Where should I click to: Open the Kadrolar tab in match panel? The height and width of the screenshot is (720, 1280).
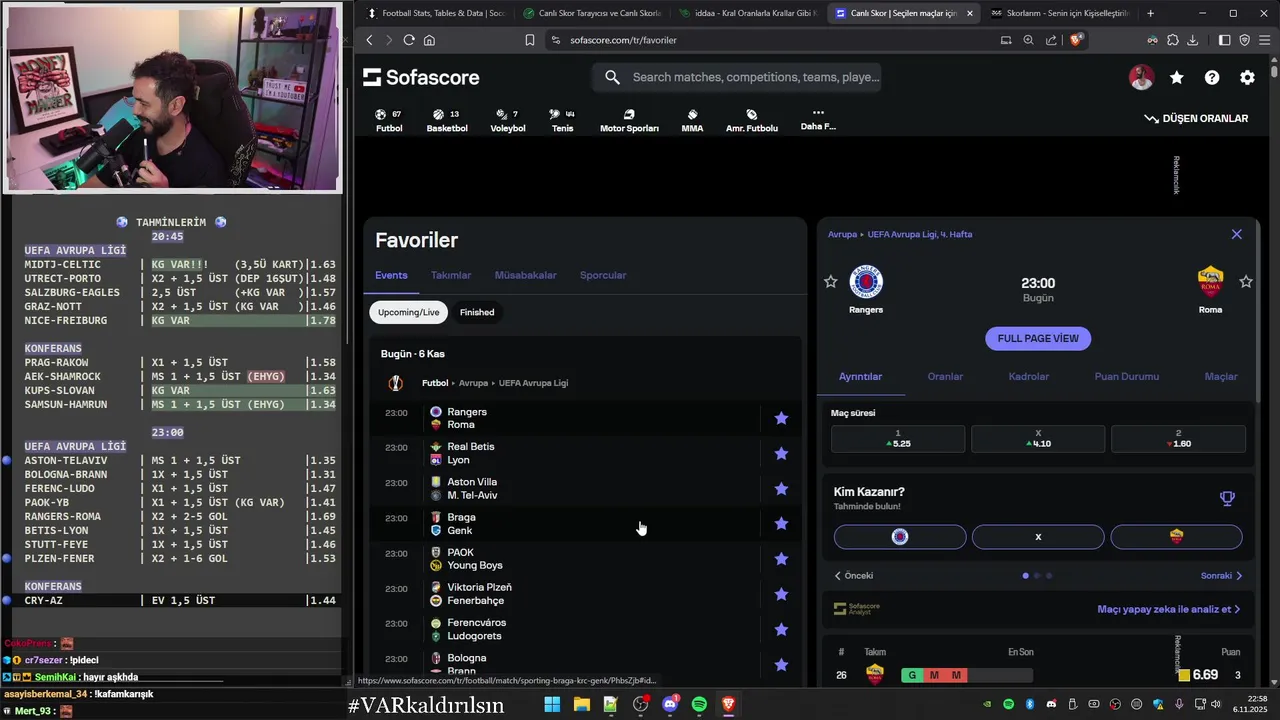1028,377
